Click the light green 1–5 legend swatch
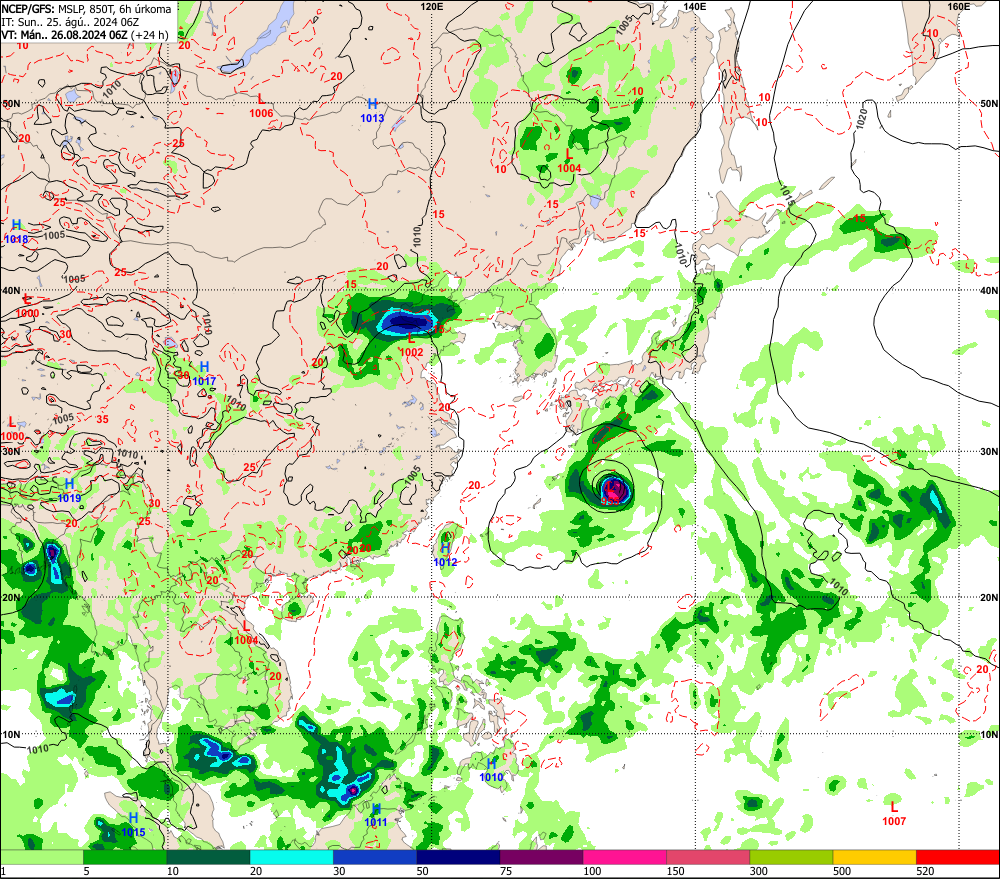 [41, 857]
